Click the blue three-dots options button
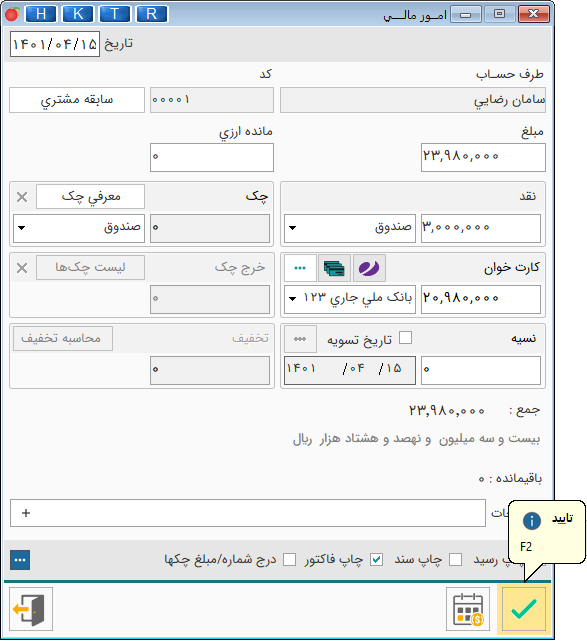 [x=20, y=560]
